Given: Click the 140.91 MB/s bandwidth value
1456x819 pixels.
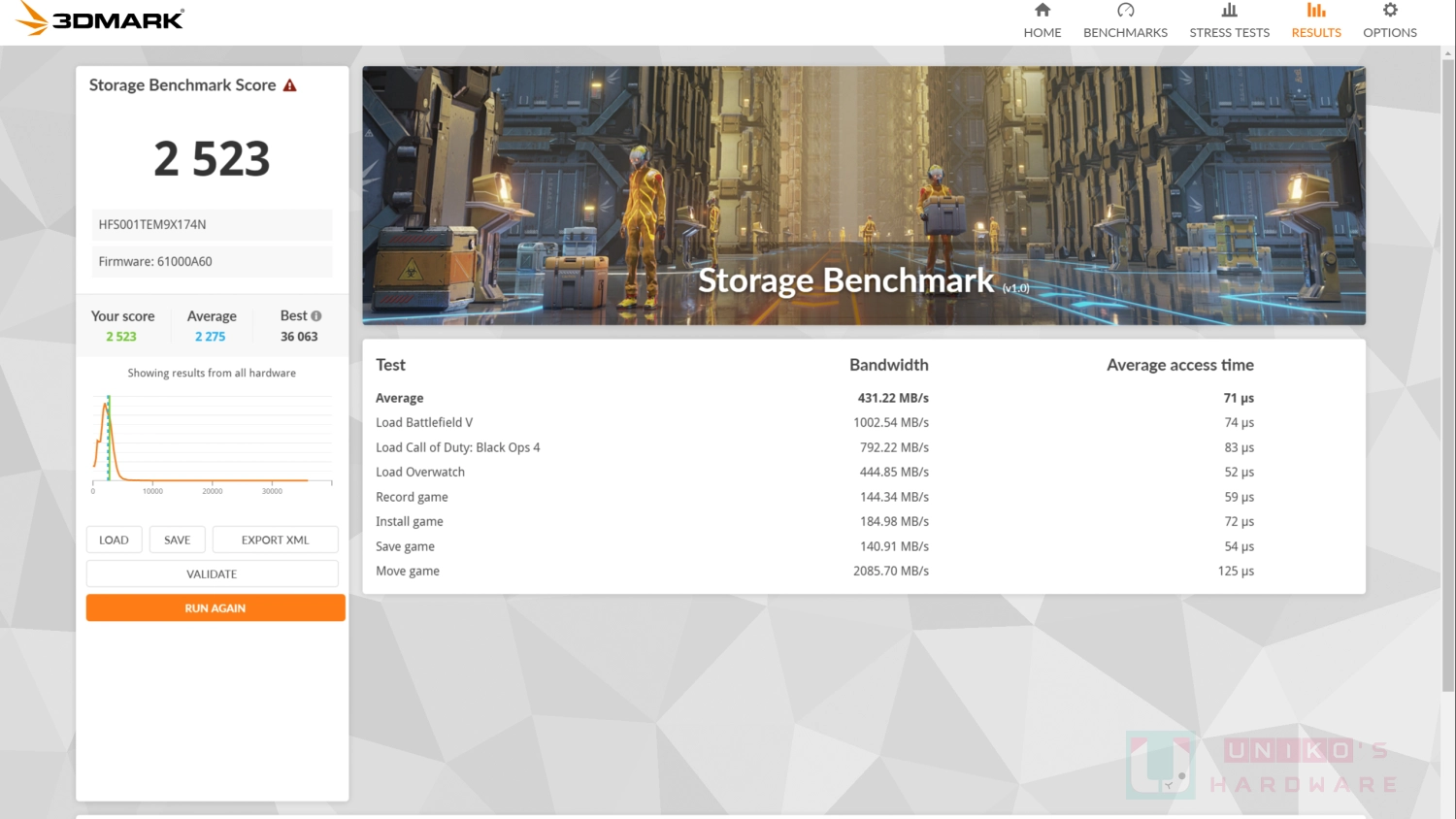Looking at the screenshot, I should tap(894, 546).
